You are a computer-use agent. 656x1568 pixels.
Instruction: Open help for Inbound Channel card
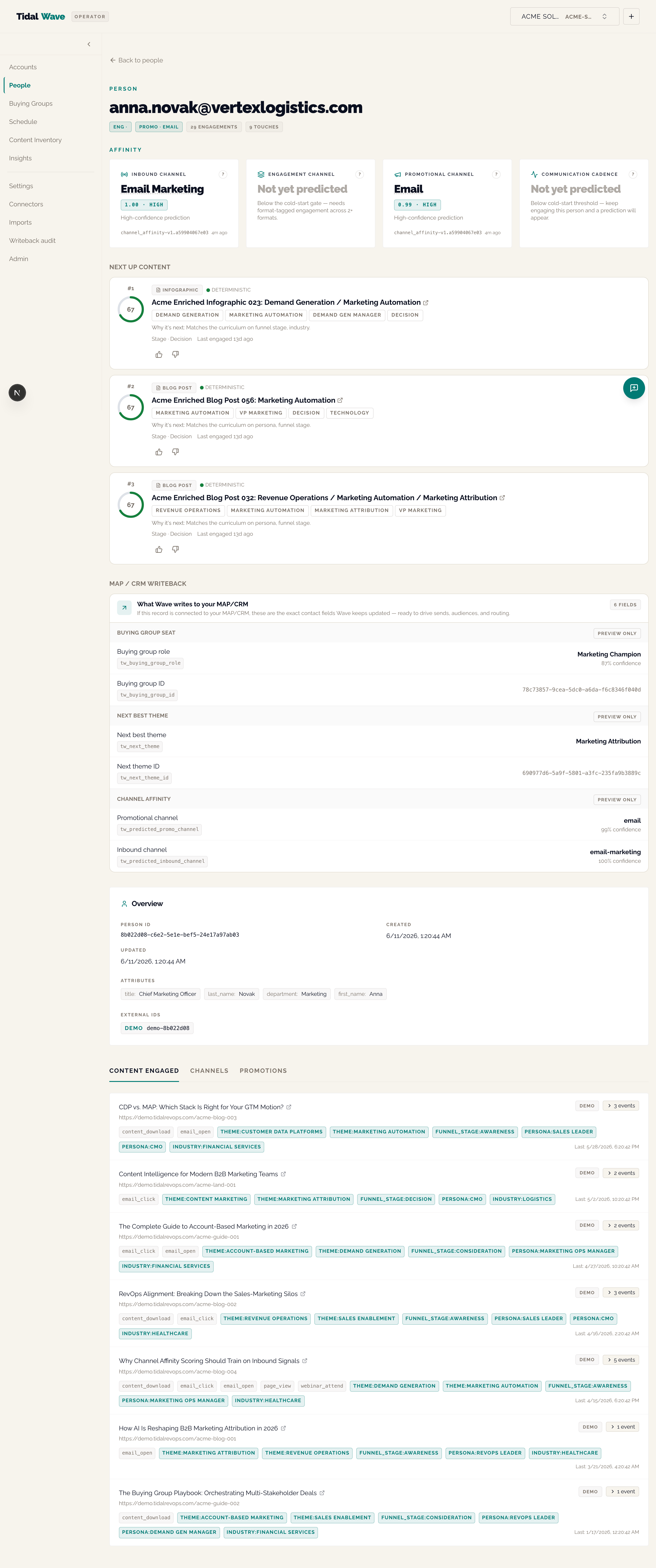click(223, 174)
